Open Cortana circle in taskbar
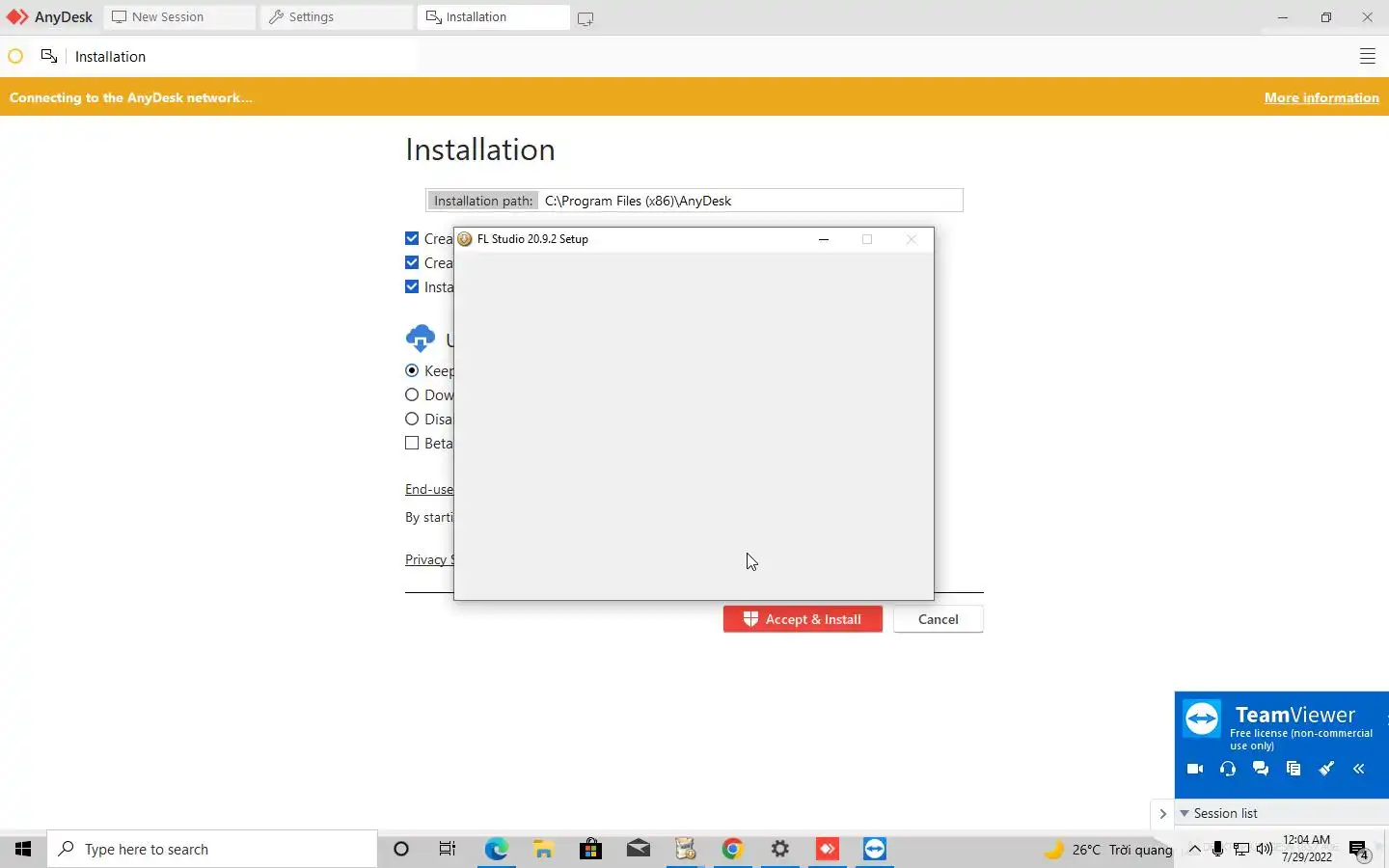 click(401, 849)
